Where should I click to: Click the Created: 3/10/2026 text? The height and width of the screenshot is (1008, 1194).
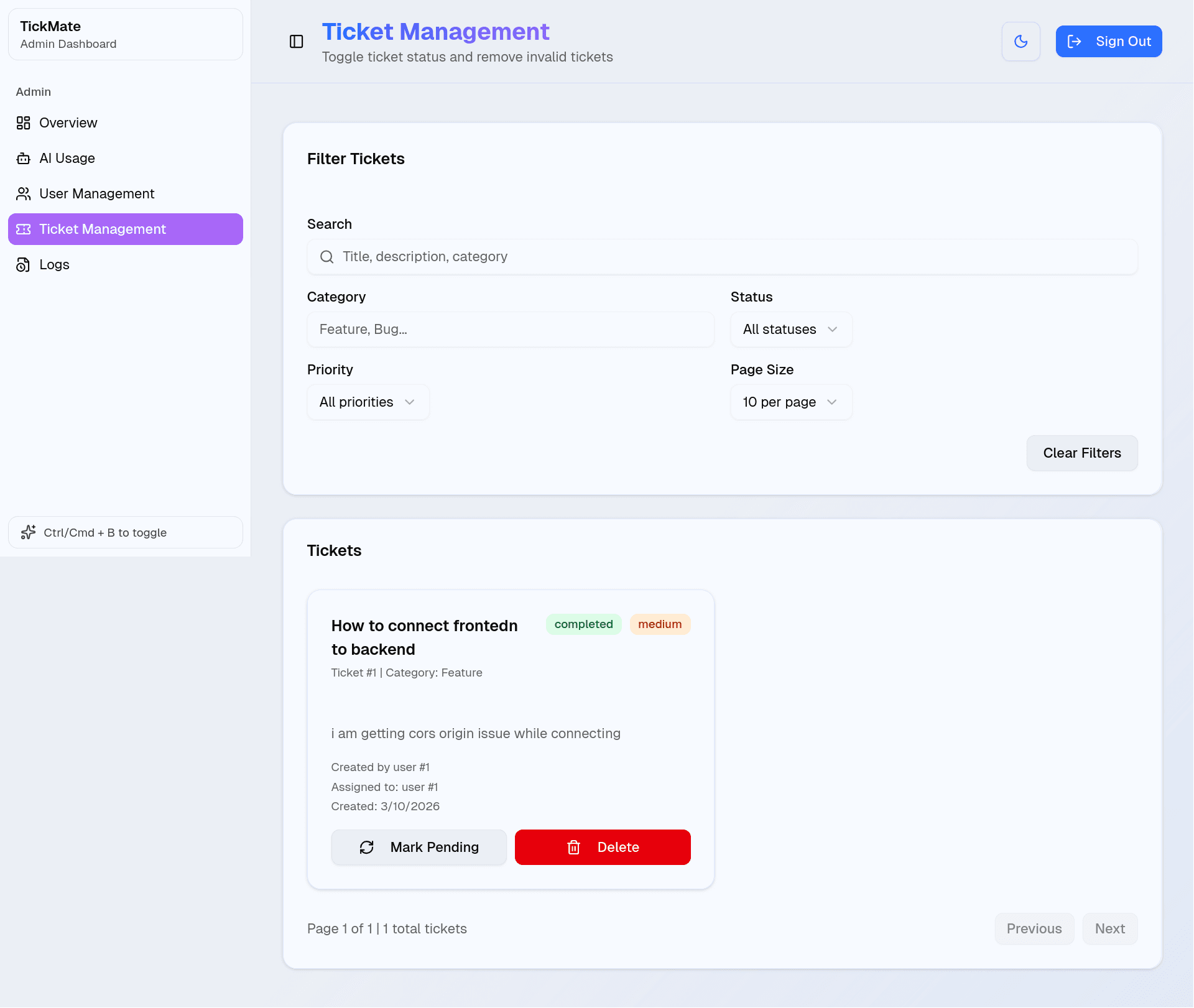point(385,807)
